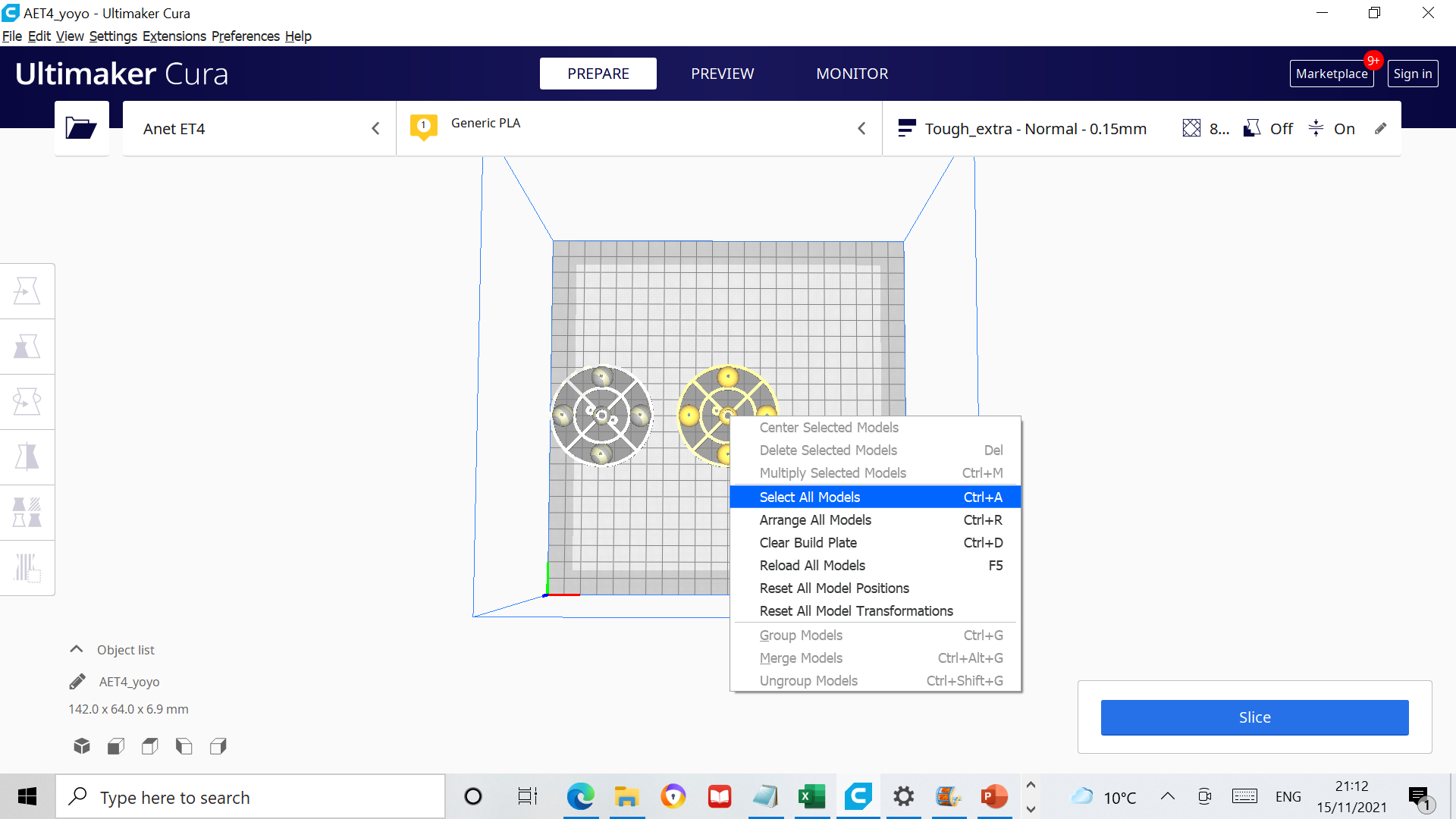Choose Reset All Model Transformations
This screenshot has width=1456, height=819.
click(x=875, y=611)
